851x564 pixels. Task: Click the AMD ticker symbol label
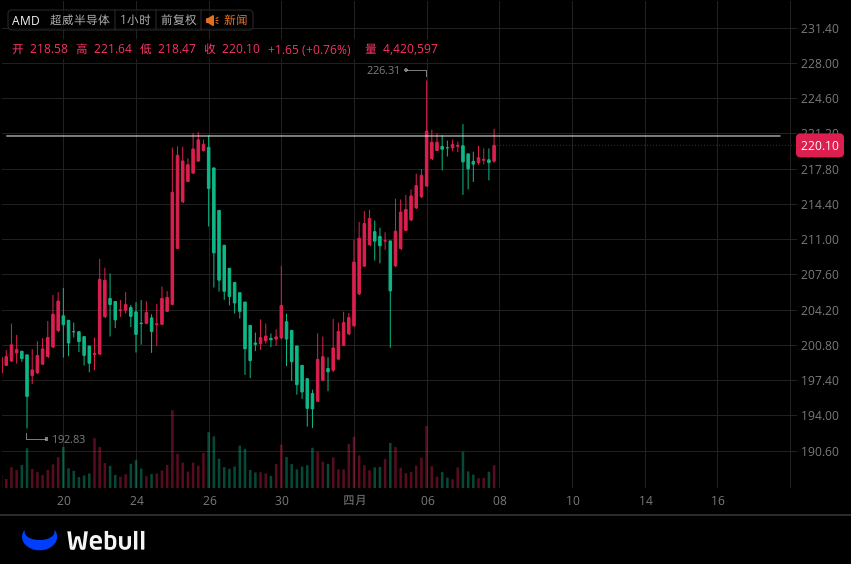click(x=26, y=21)
